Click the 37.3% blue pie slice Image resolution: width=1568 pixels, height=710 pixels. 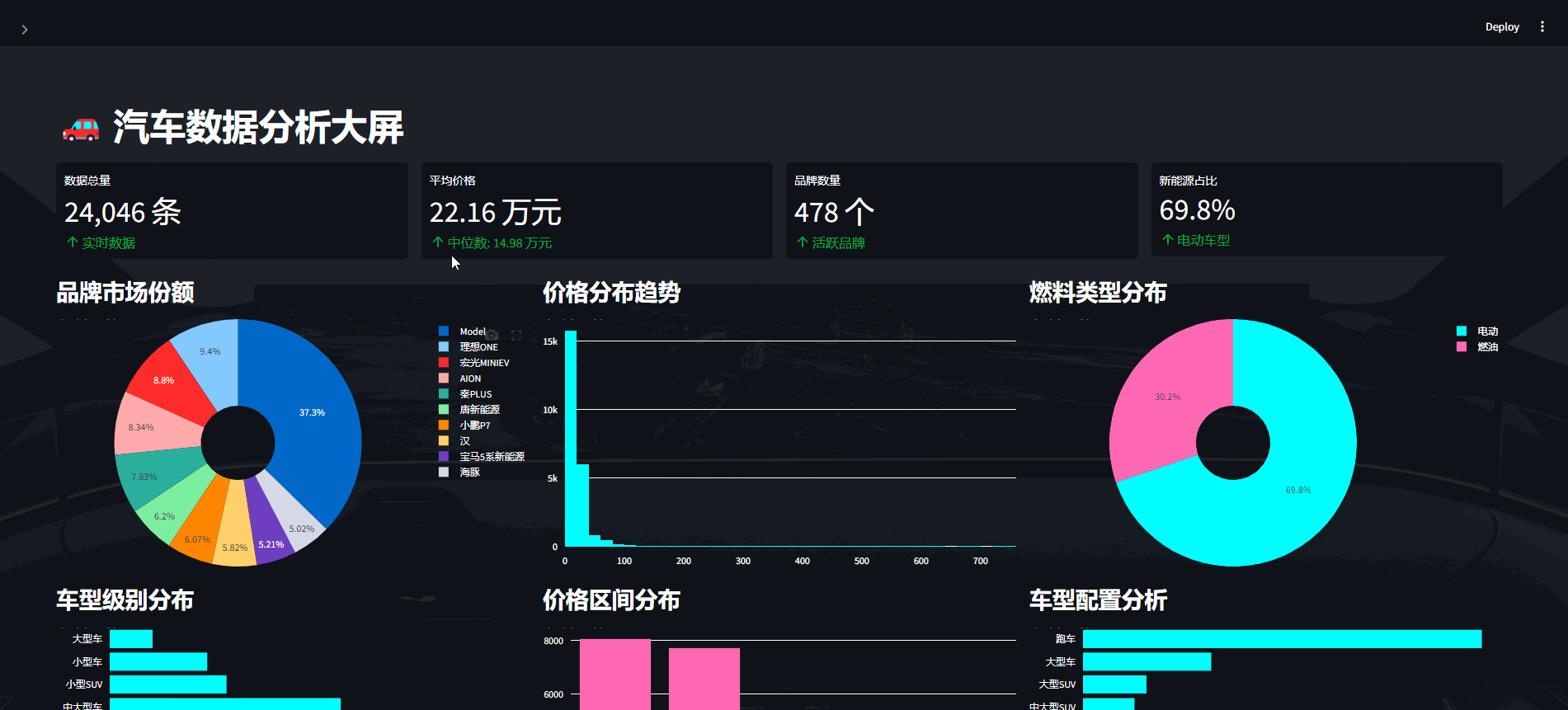coord(313,412)
